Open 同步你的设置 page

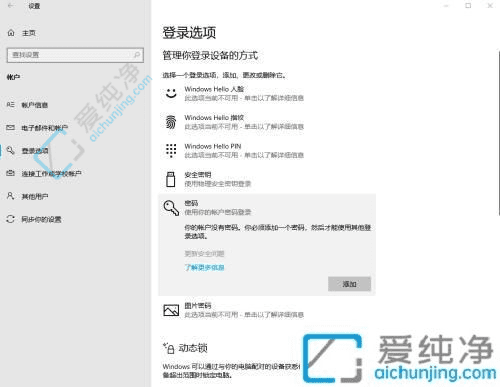41,219
